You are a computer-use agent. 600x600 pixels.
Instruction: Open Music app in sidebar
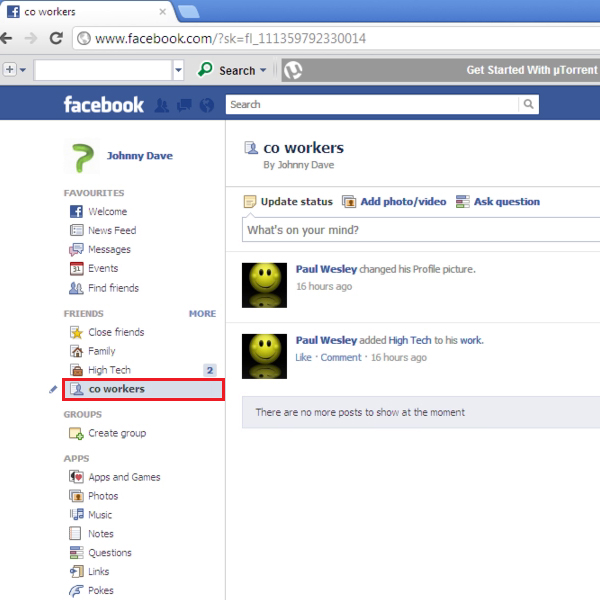(x=100, y=515)
